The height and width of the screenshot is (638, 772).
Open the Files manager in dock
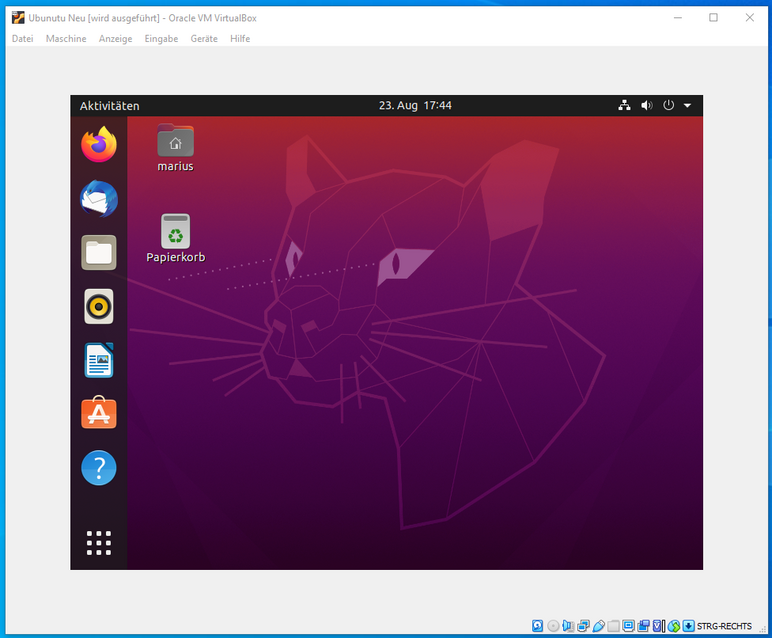click(99, 253)
